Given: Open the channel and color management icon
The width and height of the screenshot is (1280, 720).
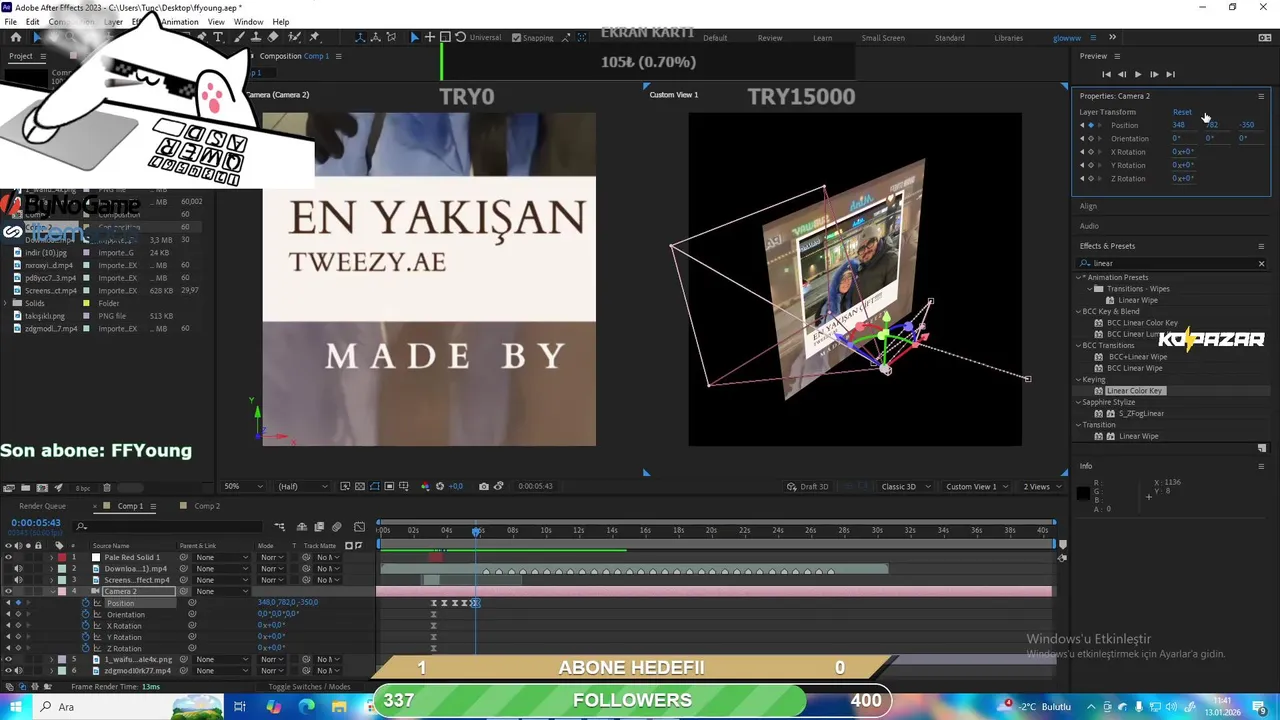Looking at the screenshot, I should [425, 486].
